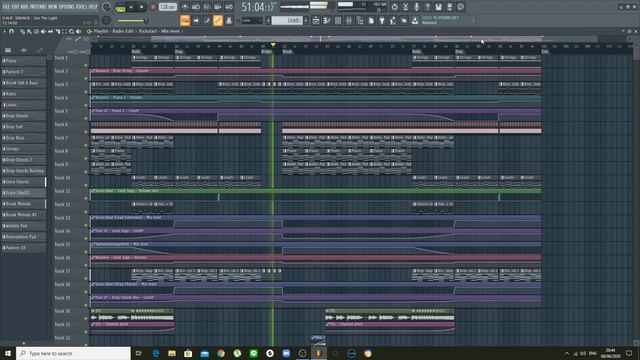
Task: Open the HELP menu
Action: coord(93,7)
